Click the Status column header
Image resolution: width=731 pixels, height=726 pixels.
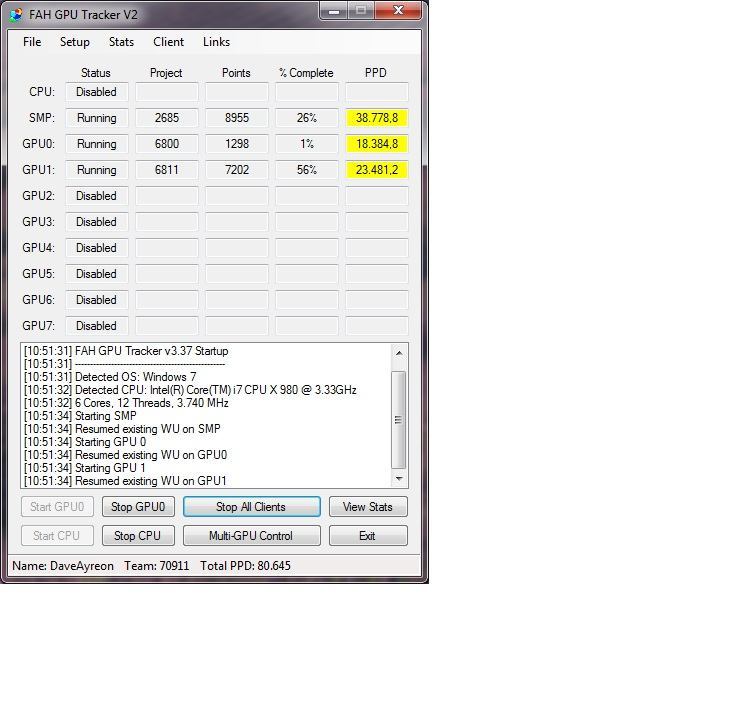click(x=96, y=73)
